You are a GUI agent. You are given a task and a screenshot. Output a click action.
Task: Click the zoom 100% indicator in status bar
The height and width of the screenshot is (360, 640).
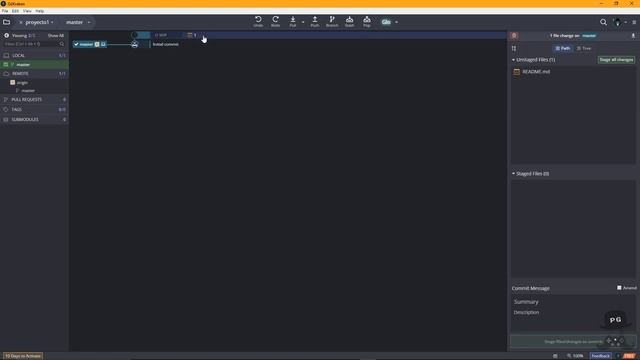576,356
